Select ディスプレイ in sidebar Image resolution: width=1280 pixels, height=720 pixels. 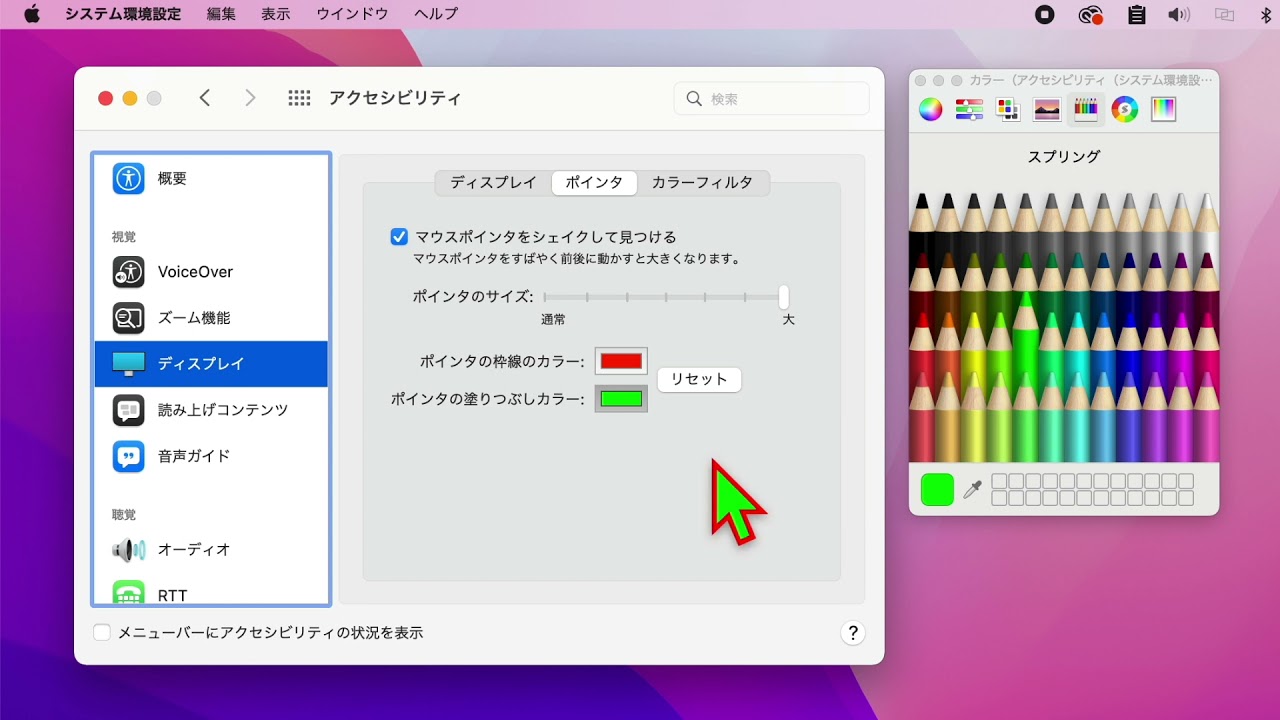pyautogui.click(x=211, y=364)
